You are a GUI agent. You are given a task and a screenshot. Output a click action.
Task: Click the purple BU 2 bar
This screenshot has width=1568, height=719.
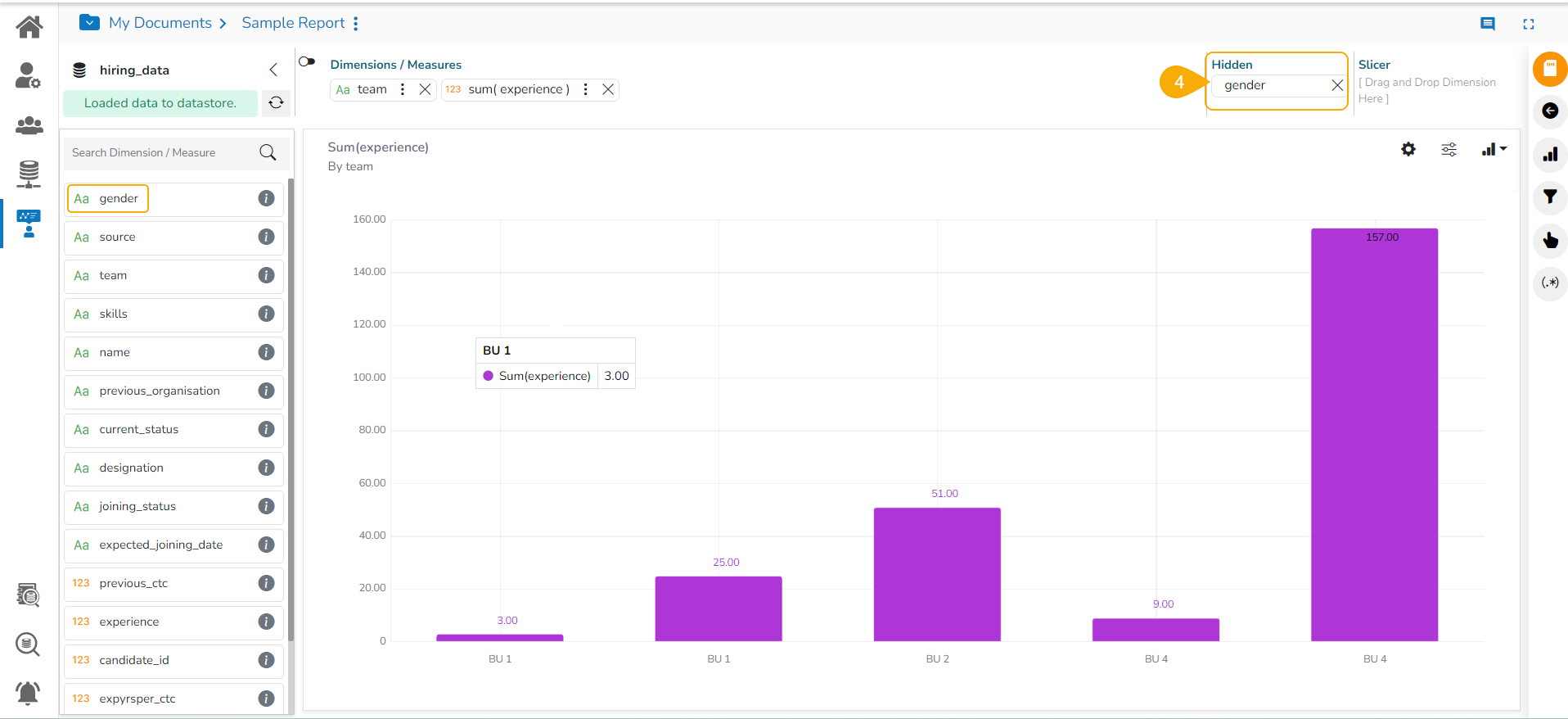point(937,574)
